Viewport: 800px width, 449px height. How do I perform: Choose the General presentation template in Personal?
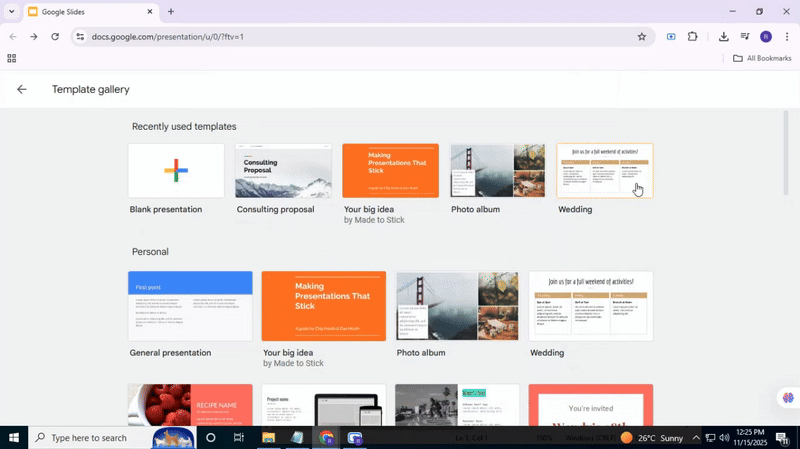(190, 306)
